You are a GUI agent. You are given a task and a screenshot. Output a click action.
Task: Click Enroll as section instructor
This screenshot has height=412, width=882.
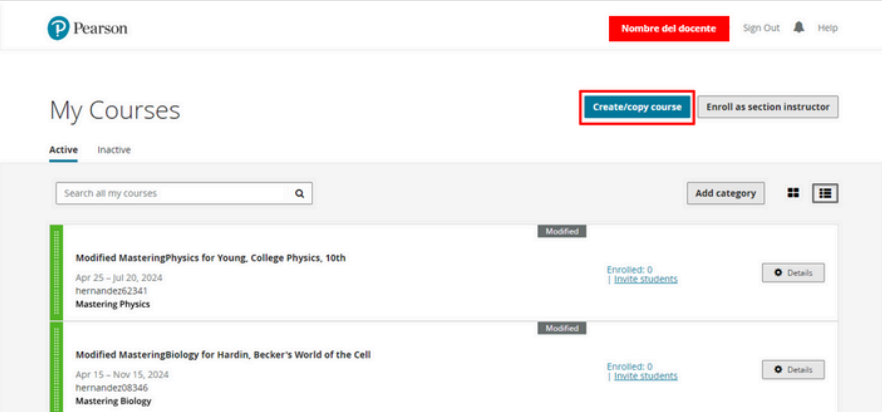pyautogui.click(x=768, y=107)
